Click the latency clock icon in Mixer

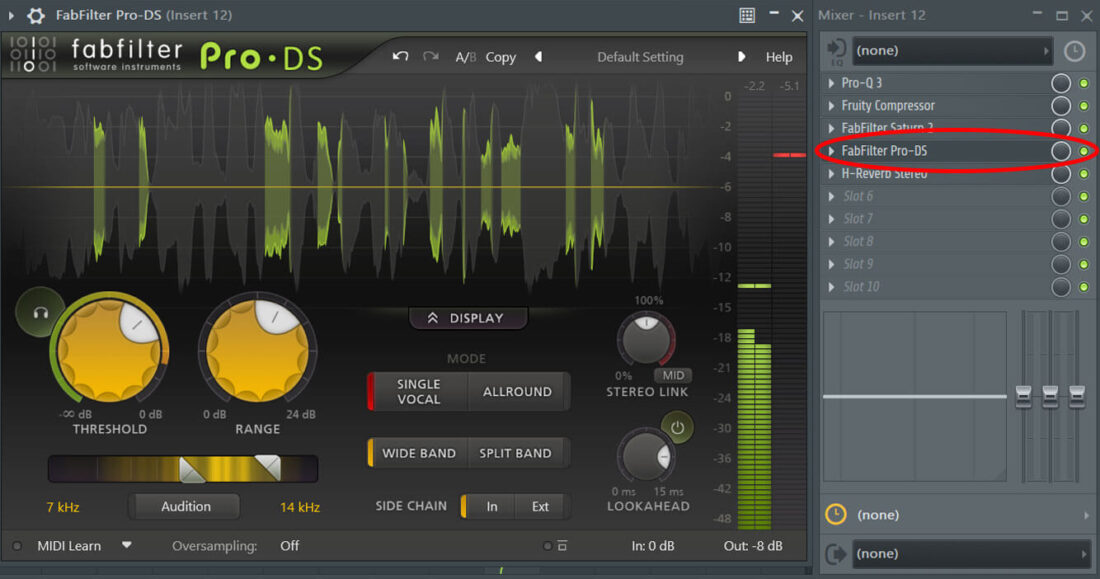tap(1074, 51)
